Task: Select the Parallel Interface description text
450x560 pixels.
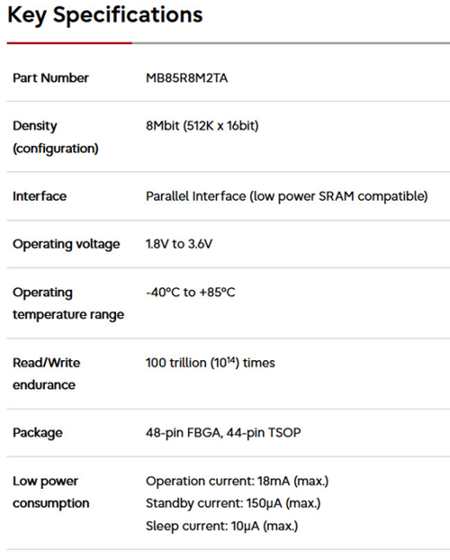Action: (x=287, y=196)
